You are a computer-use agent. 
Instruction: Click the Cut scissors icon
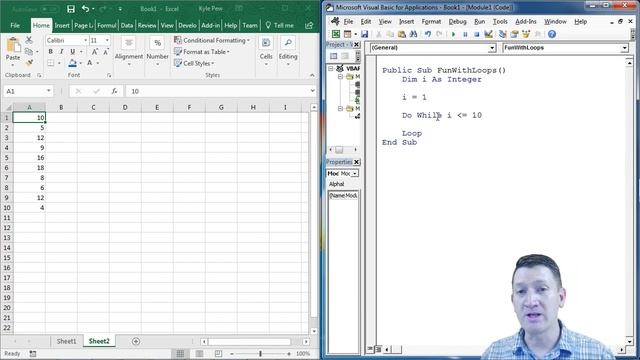pos(29,40)
